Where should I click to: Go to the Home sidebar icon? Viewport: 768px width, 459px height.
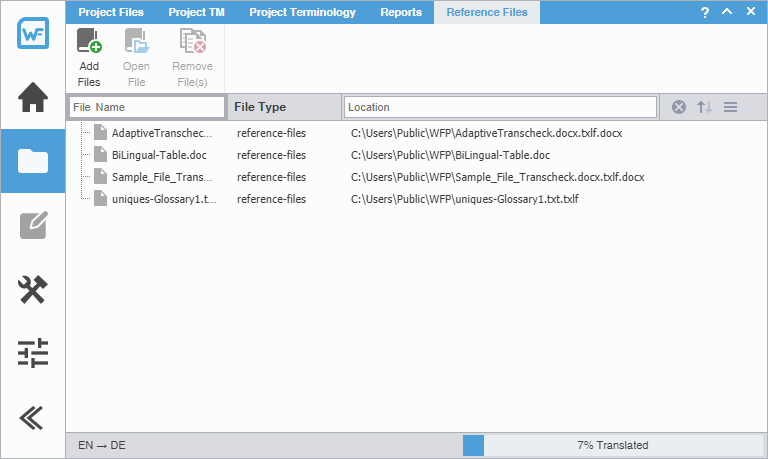click(x=33, y=97)
